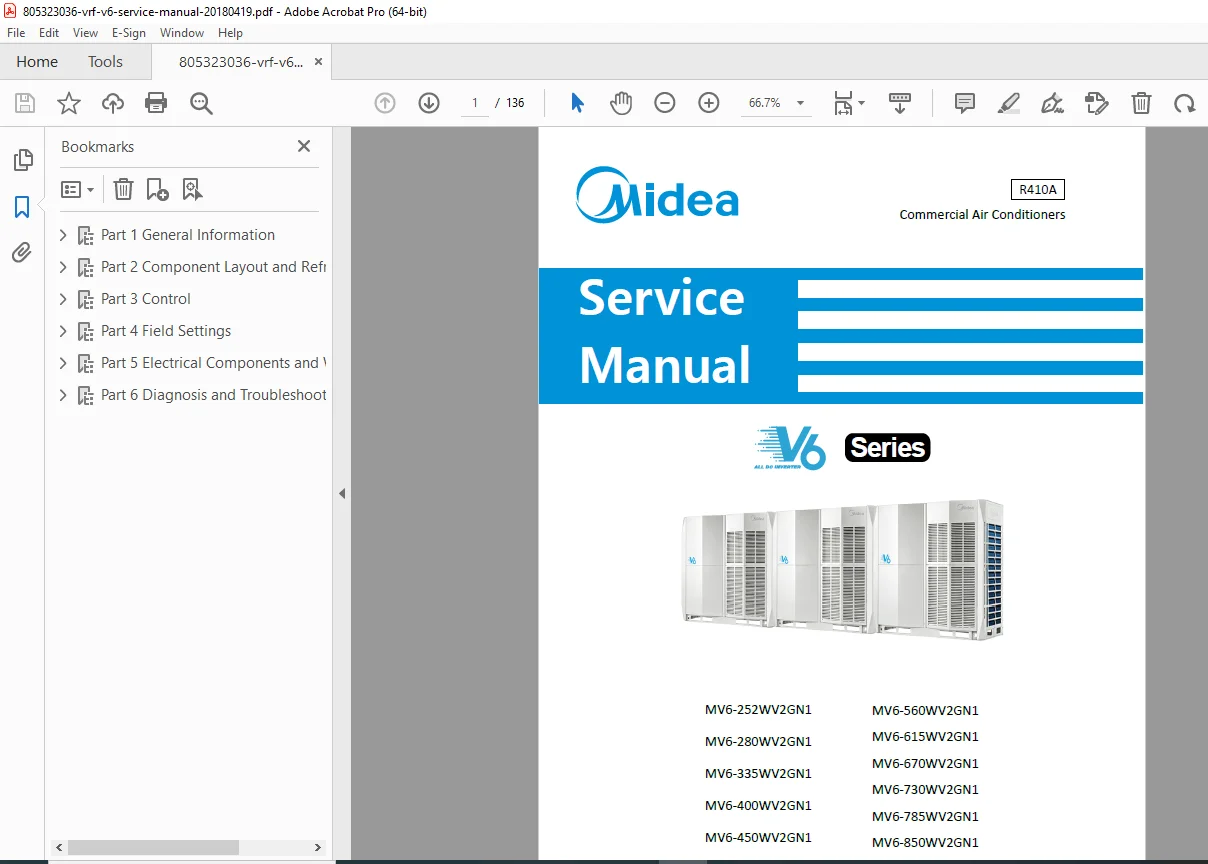Image resolution: width=1208 pixels, height=864 pixels.
Task: Open Part 1 General Information bookmark
Action: pos(188,235)
